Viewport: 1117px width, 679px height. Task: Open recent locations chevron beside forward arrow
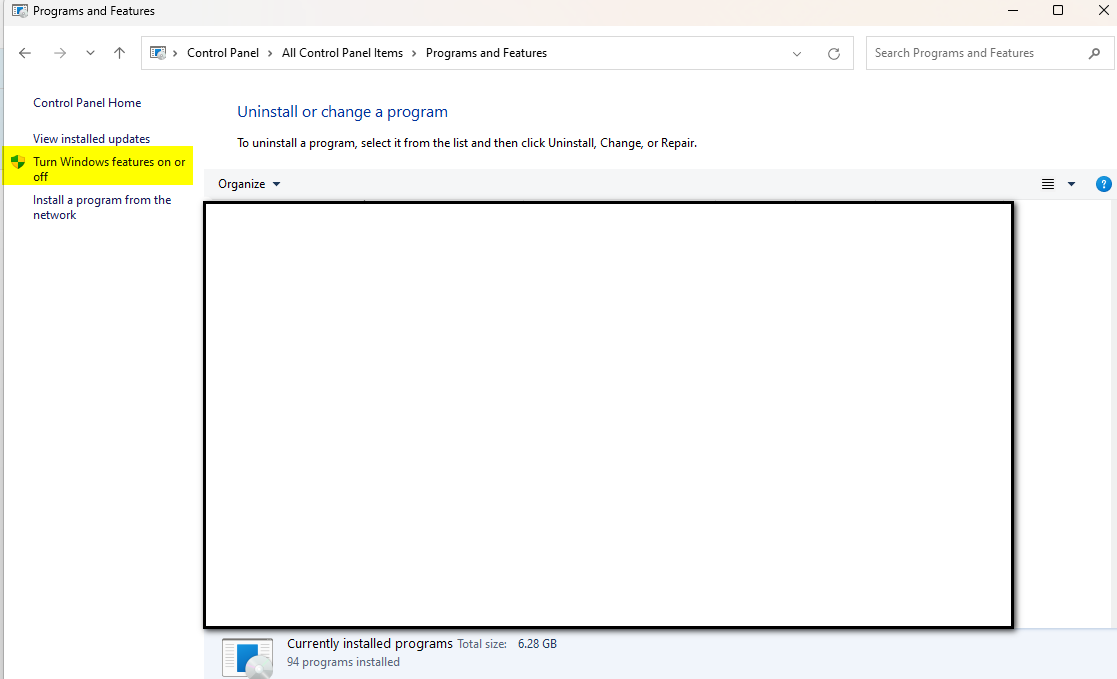(90, 53)
